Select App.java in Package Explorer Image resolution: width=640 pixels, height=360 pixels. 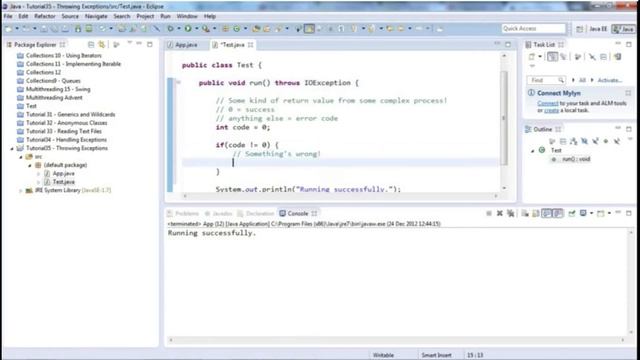[63, 173]
